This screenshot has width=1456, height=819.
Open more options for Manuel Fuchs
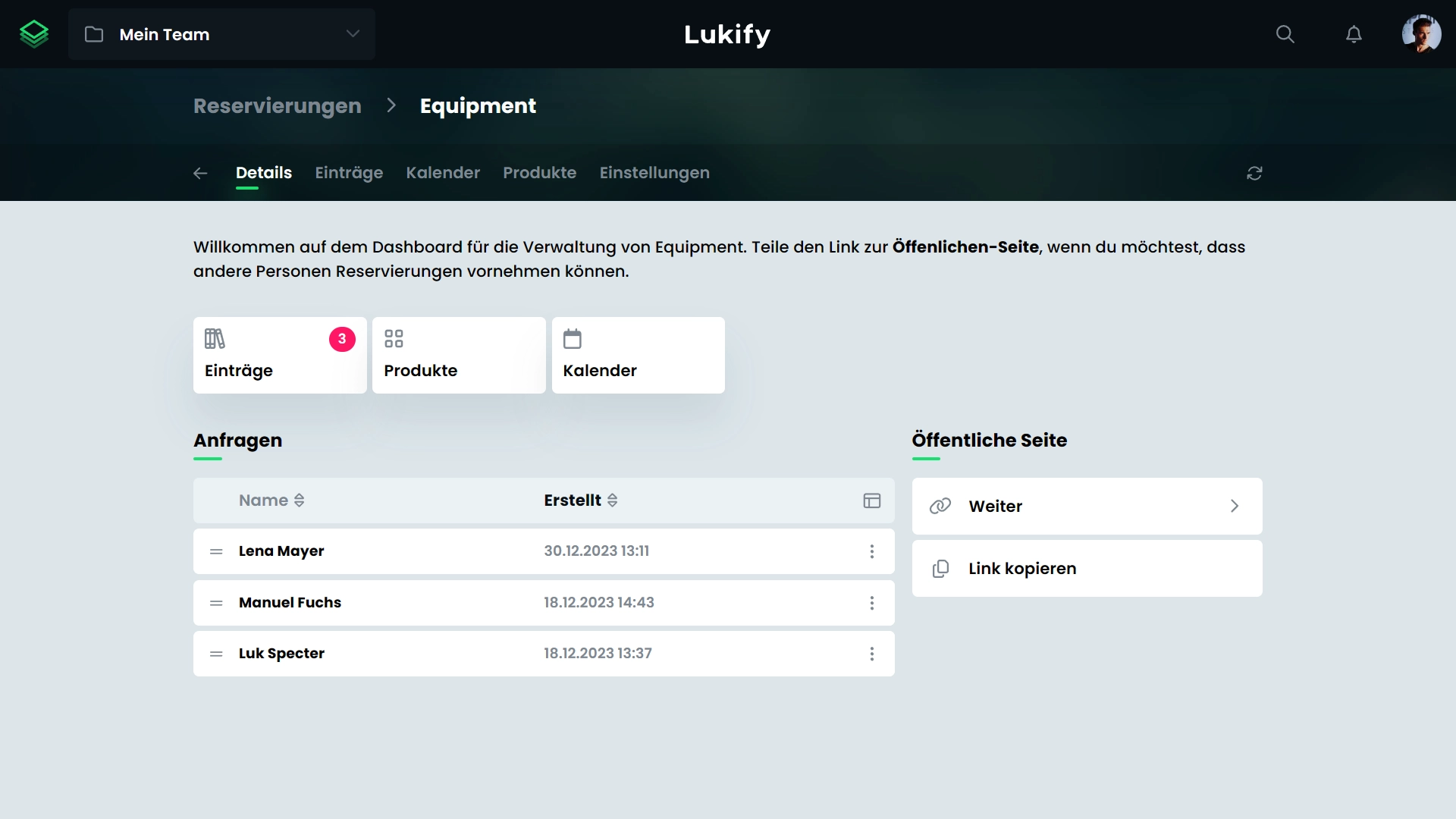(x=872, y=603)
